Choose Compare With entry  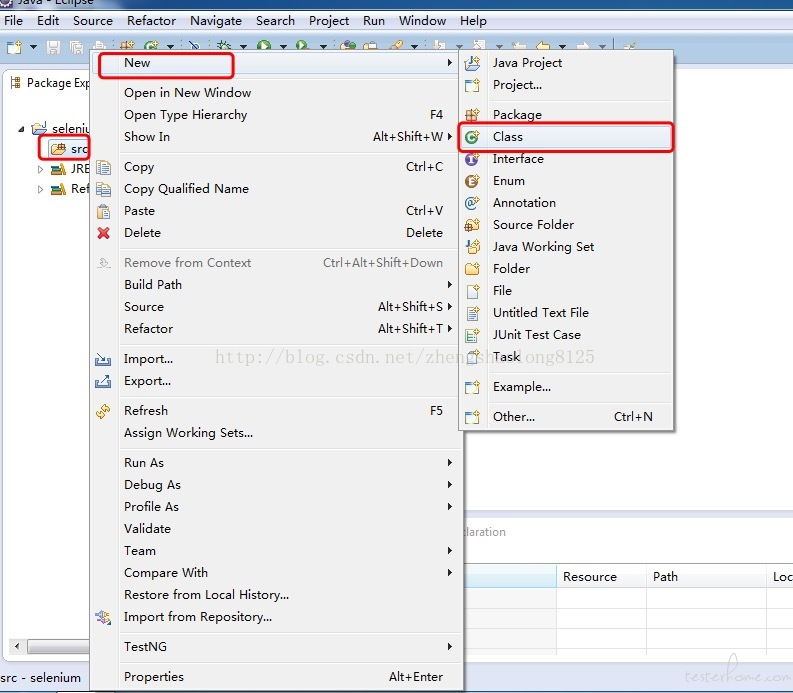[x=166, y=573]
